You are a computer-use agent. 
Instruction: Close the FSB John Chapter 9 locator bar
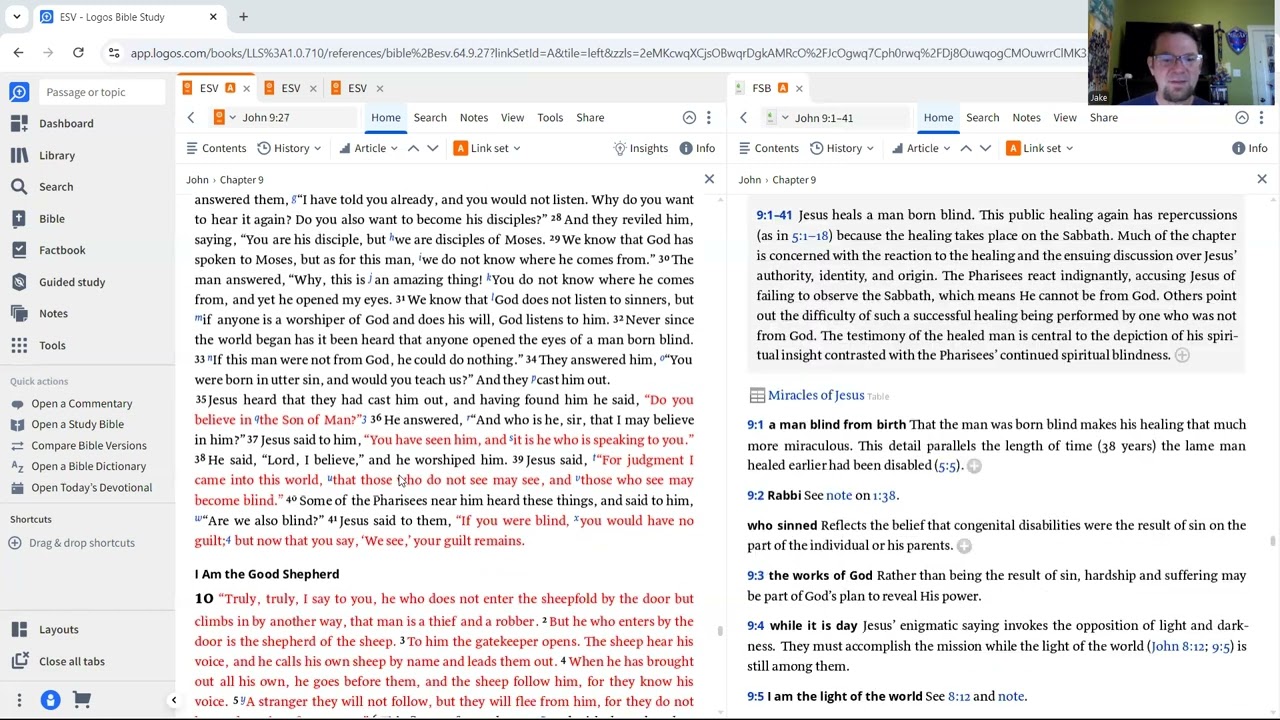point(1262,179)
